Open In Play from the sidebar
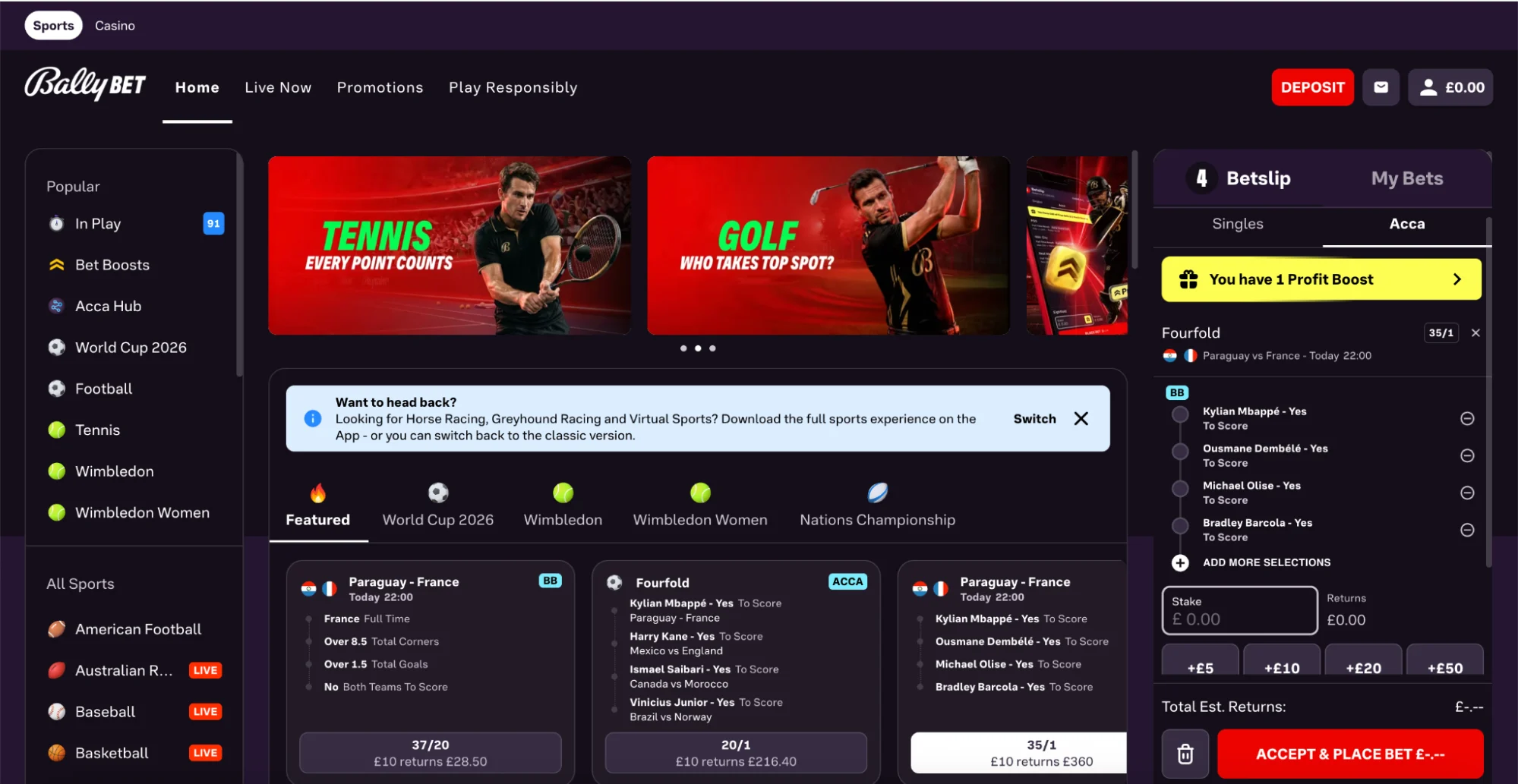The width and height of the screenshot is (1518, 784). tap(135, 224)
